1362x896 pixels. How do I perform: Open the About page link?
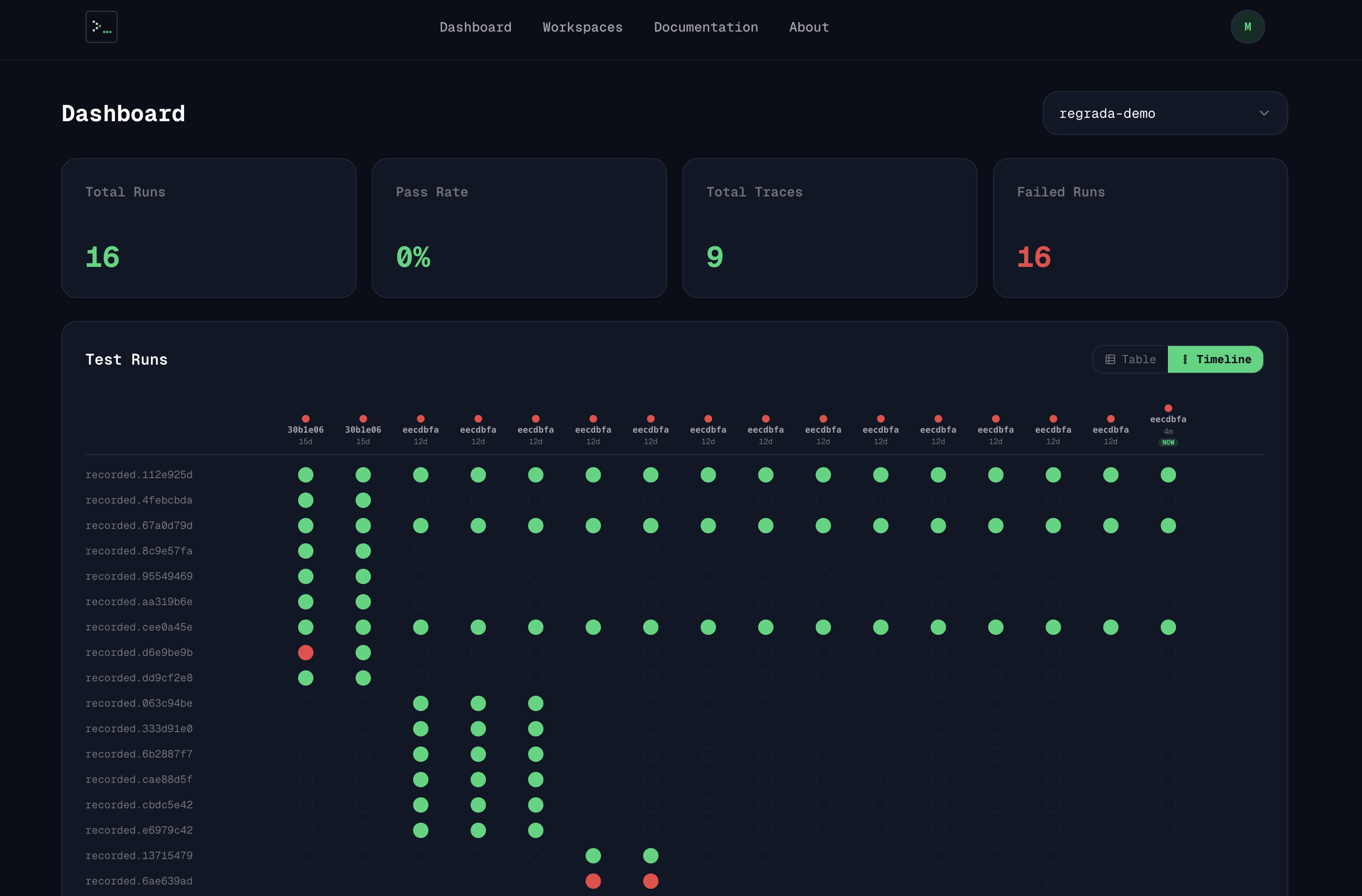click(808, 27)
